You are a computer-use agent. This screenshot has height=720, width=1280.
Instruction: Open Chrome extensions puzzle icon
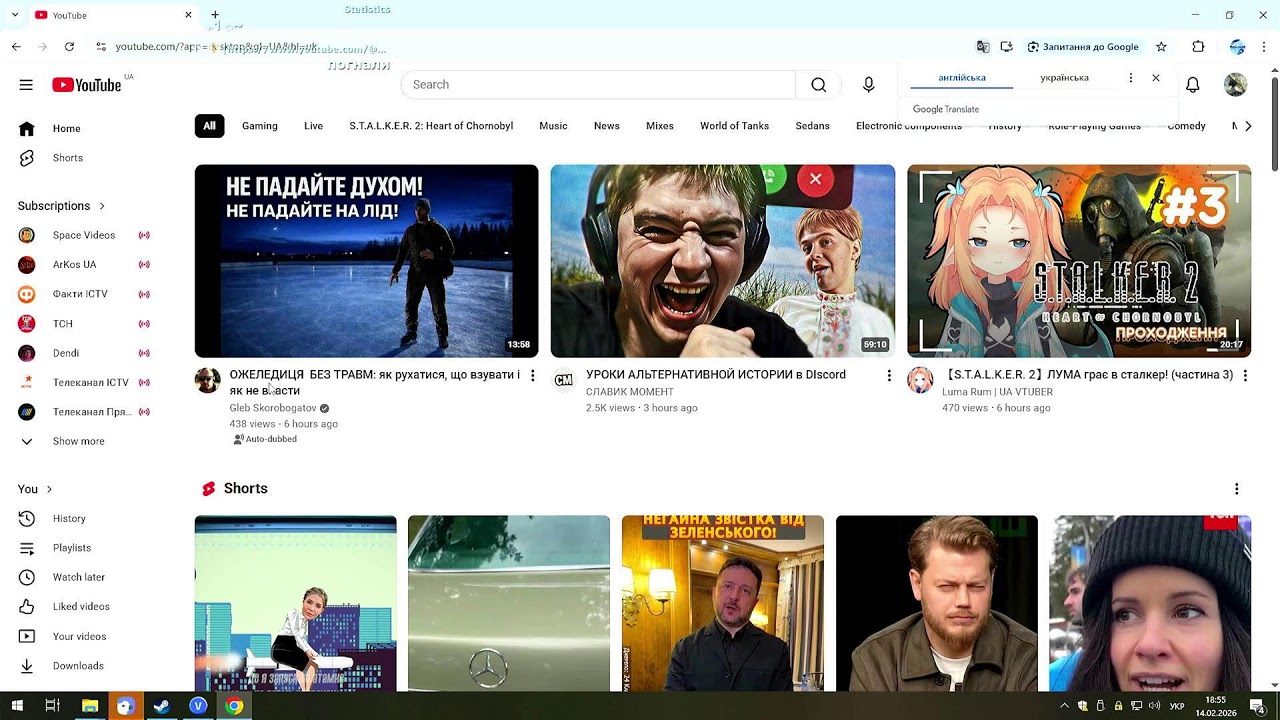(x=1198, y=47)
